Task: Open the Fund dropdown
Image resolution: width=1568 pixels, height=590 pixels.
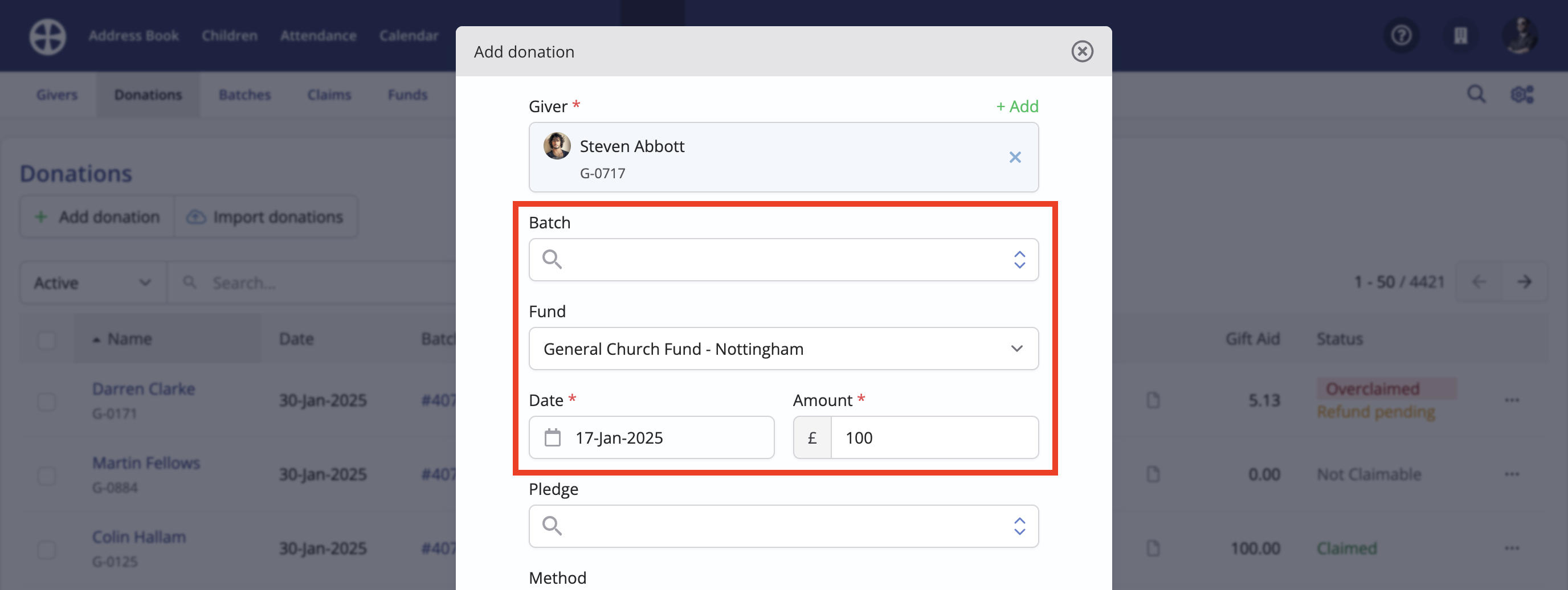Action: point(783,349)
